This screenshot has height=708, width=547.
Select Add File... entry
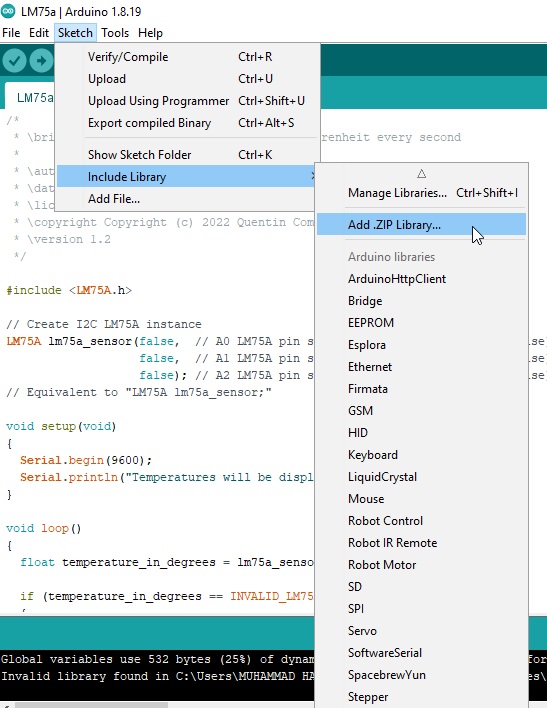click(x=187, y=199)
